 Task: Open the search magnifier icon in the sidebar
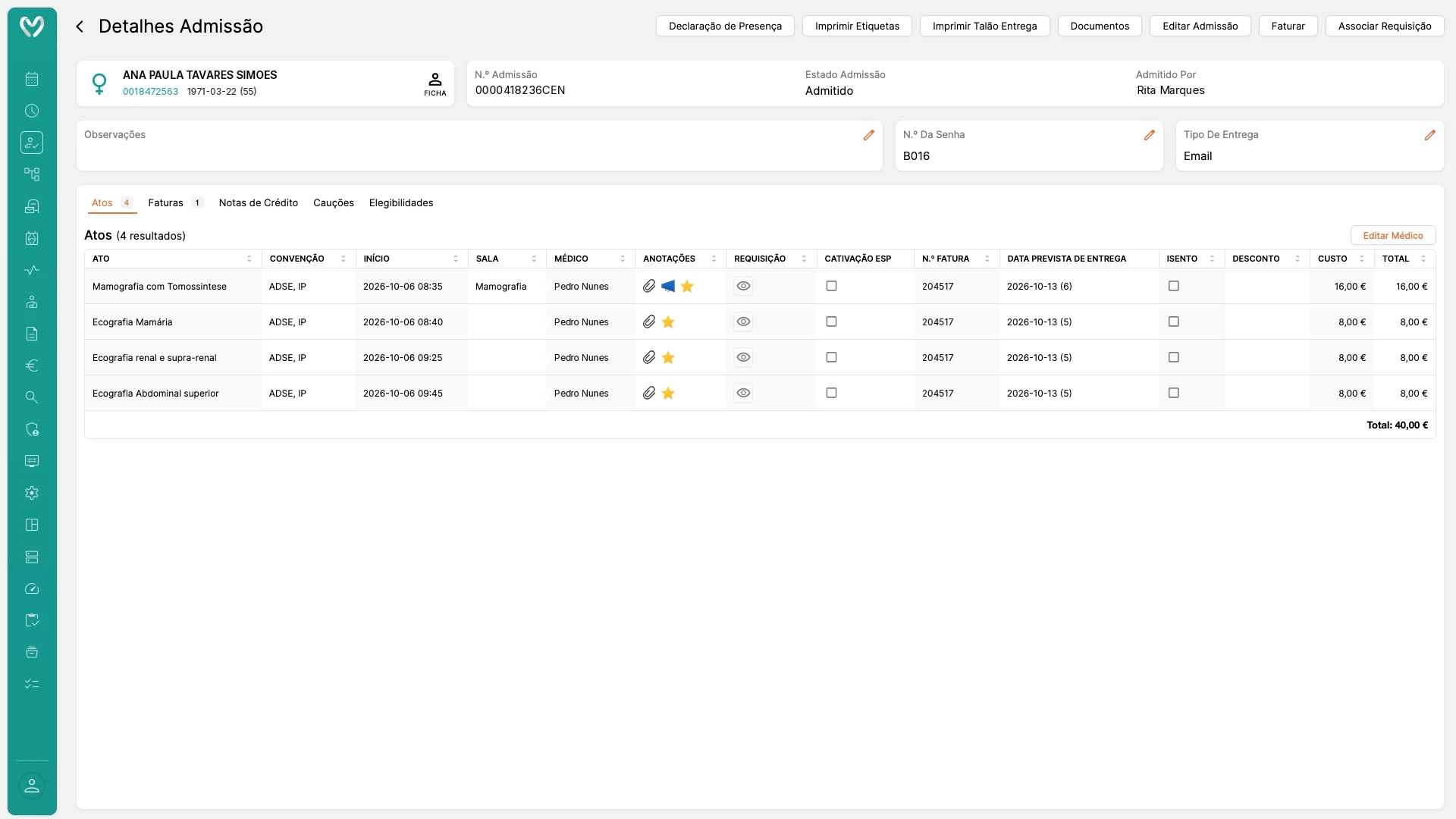coord(32,397)
